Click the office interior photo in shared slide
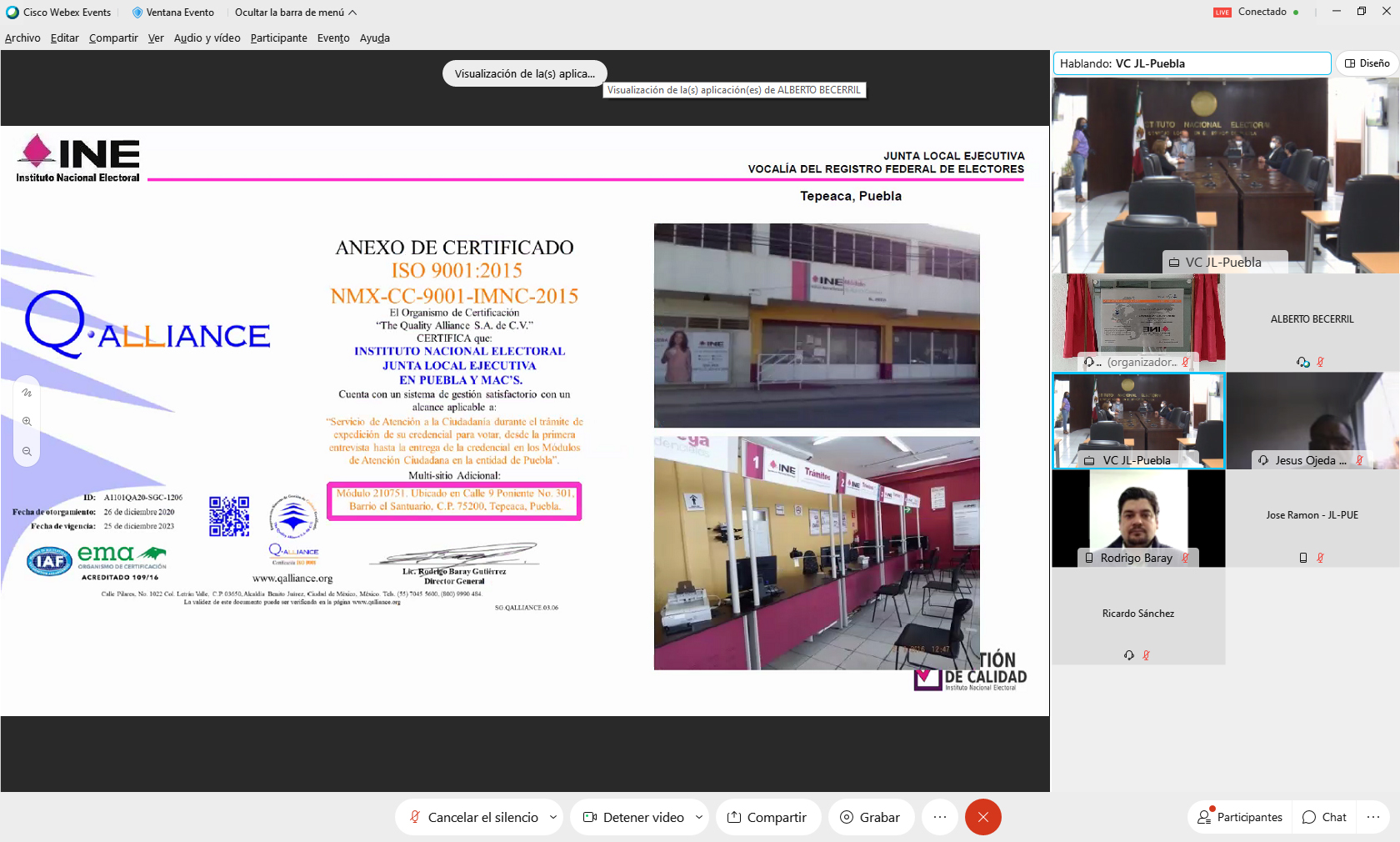1400x842 pixels. click(x=817, y=553)
